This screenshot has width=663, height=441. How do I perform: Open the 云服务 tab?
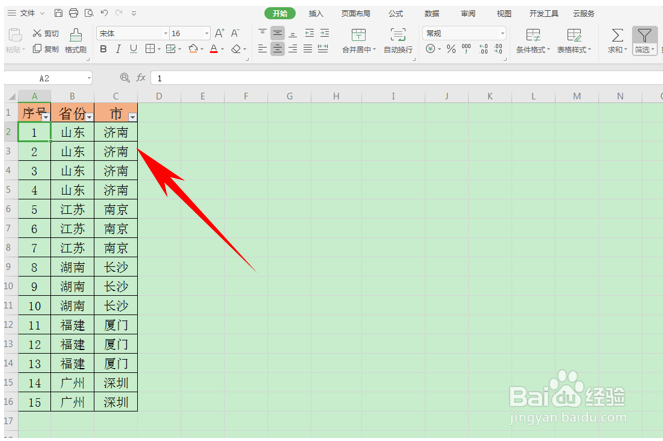[584, 14]
